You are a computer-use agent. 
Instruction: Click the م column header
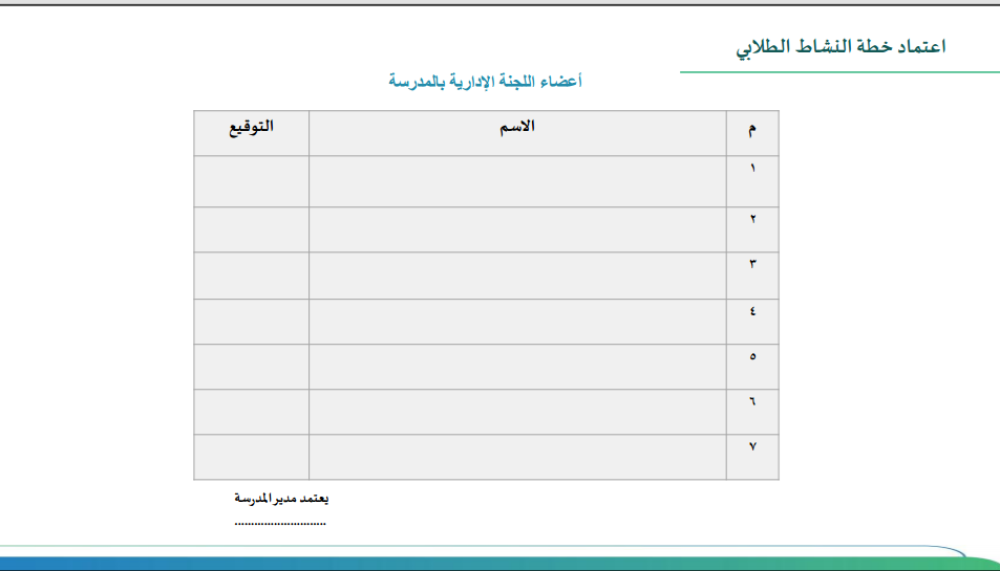[x=752, y=131]
